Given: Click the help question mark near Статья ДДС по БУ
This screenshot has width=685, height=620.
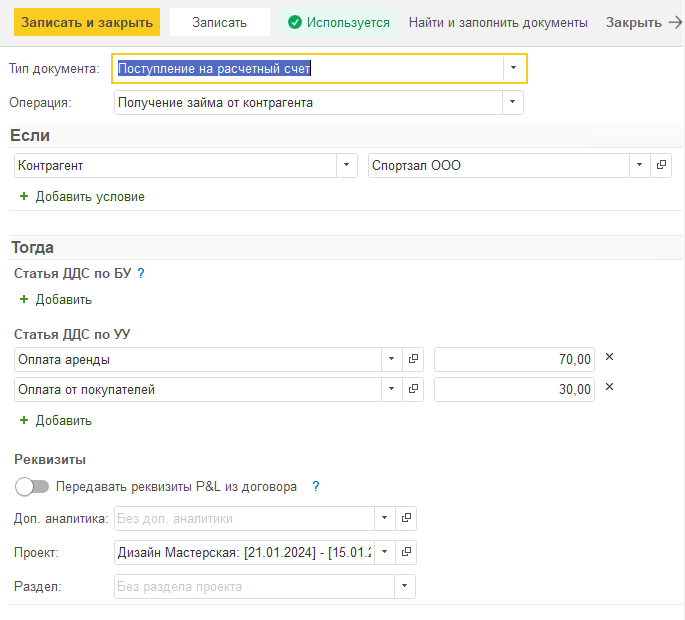Looking at the screenshot, I should point(141,273).
